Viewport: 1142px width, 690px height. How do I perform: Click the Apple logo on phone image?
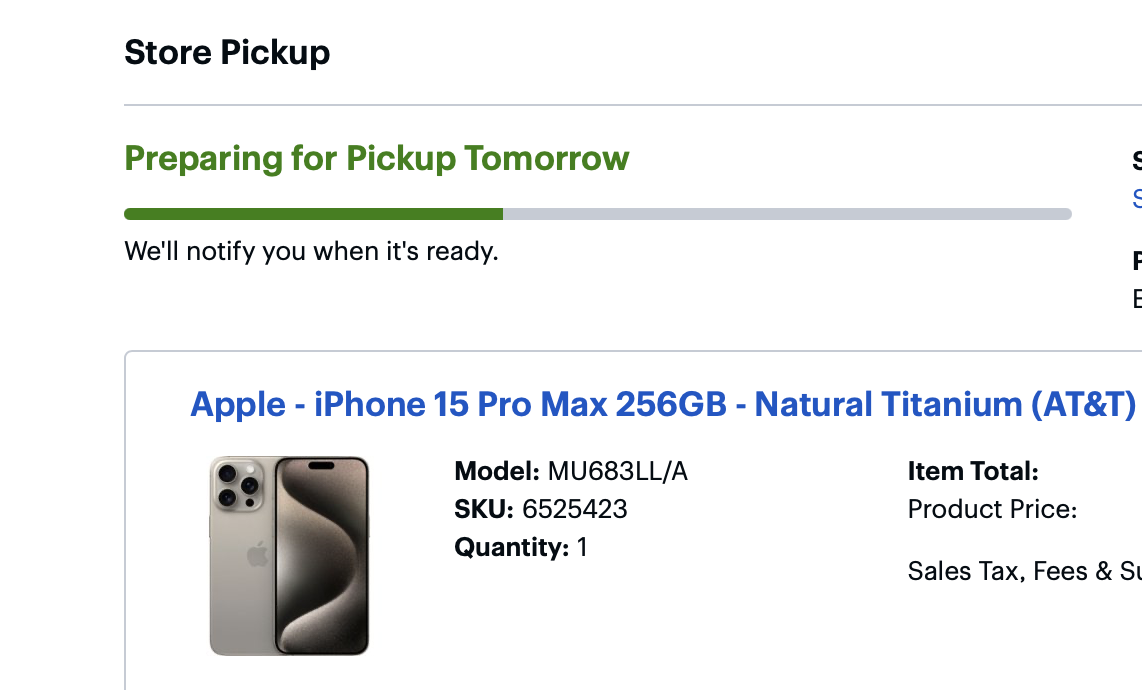258,554
